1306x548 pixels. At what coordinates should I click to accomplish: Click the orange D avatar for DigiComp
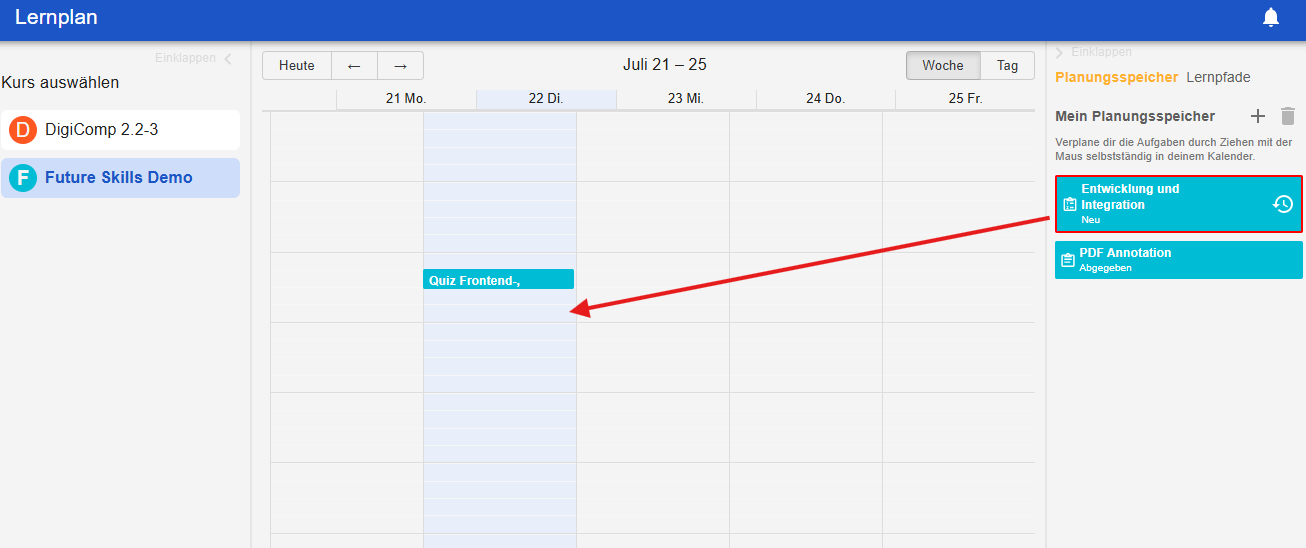coord(23,130)
